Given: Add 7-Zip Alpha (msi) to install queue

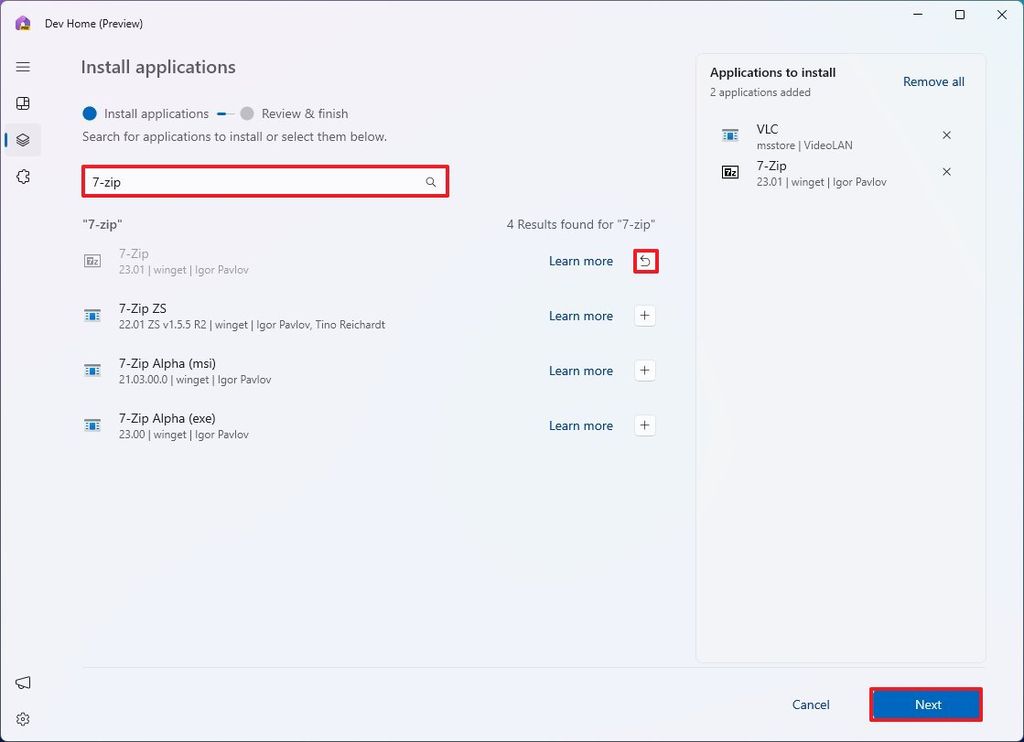Looking at the screenshot, I should (x=644, y=370).
